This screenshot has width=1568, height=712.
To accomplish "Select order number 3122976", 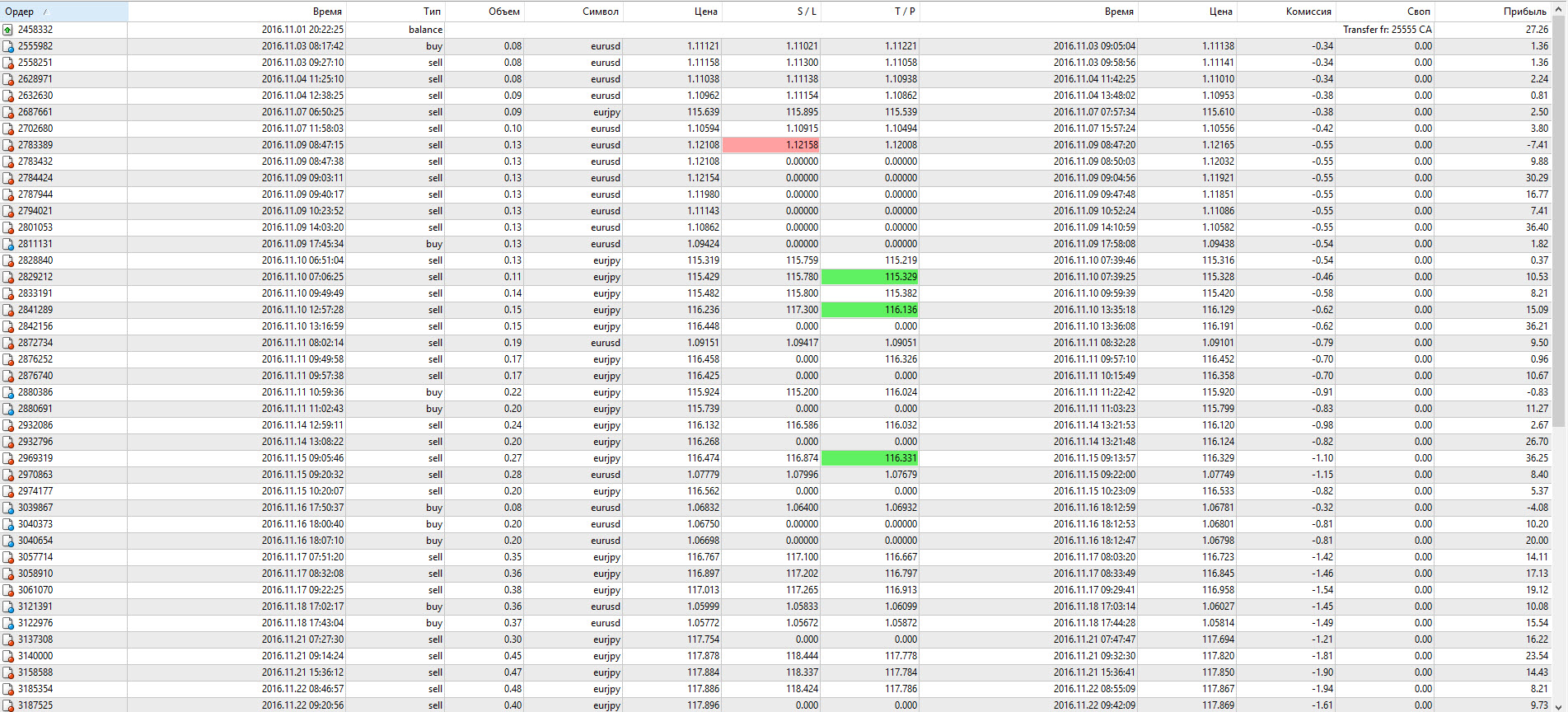I will [35, 623].
